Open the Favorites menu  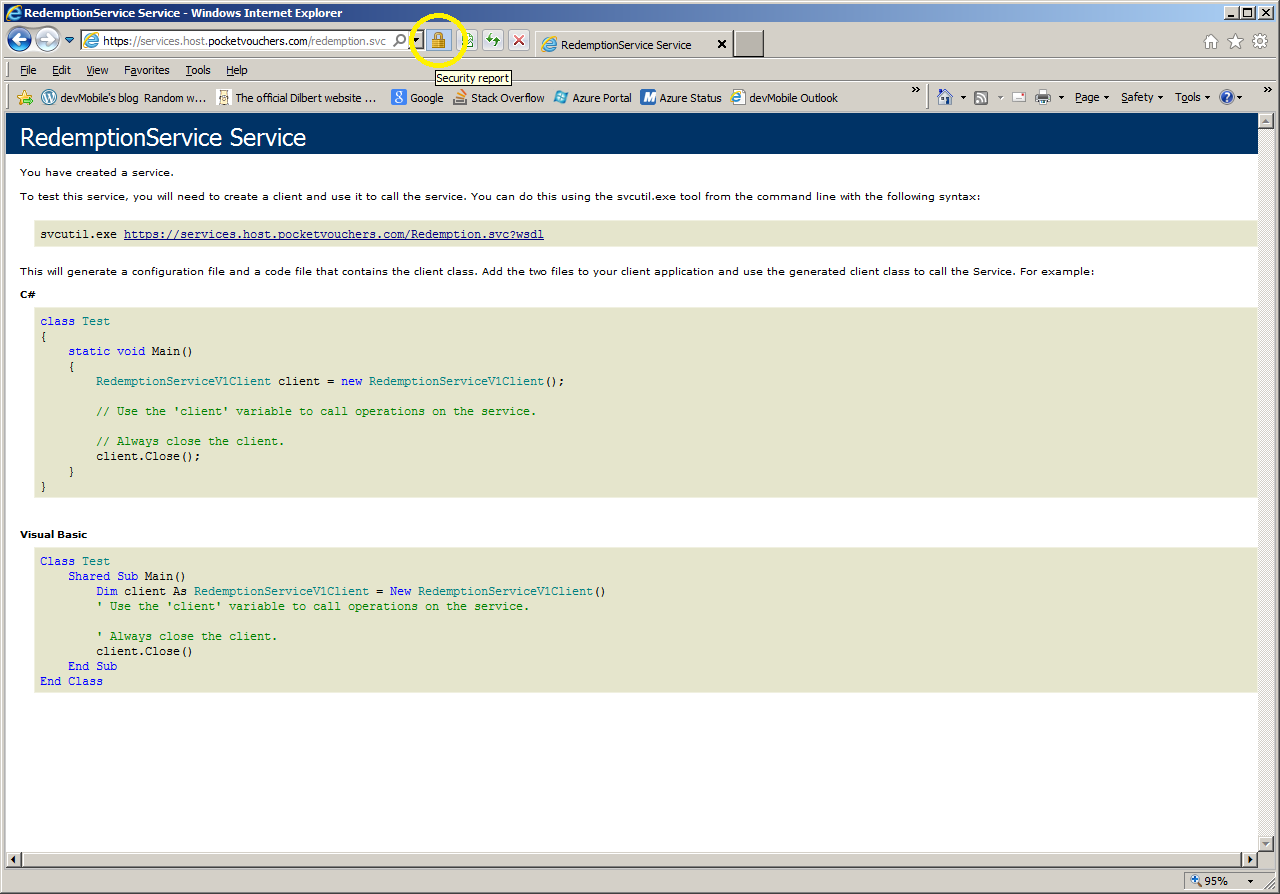pyautogui.click(x=146, y=70)
